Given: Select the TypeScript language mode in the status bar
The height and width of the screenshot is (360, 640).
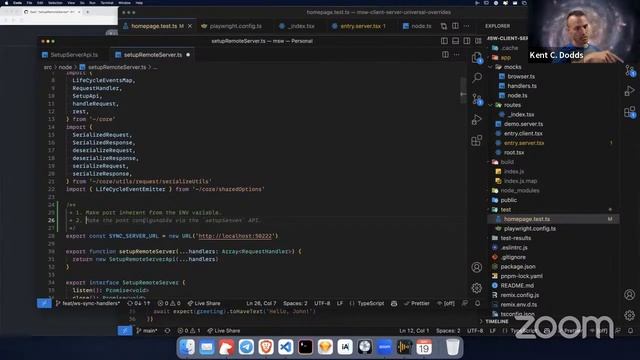Looking at the screenshot, I should coord(371,303).
